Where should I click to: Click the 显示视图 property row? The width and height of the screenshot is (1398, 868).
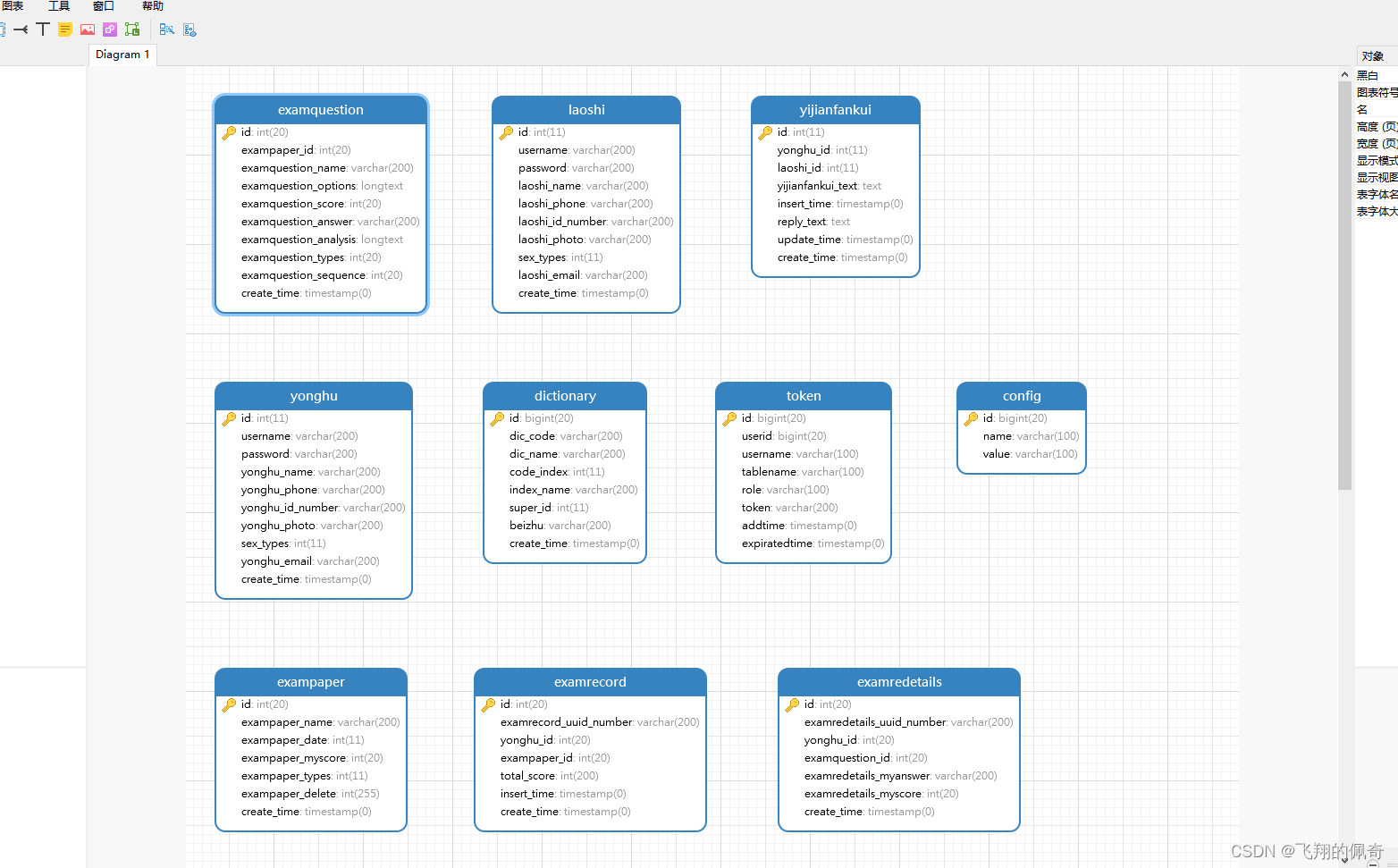coord(1377,178)
